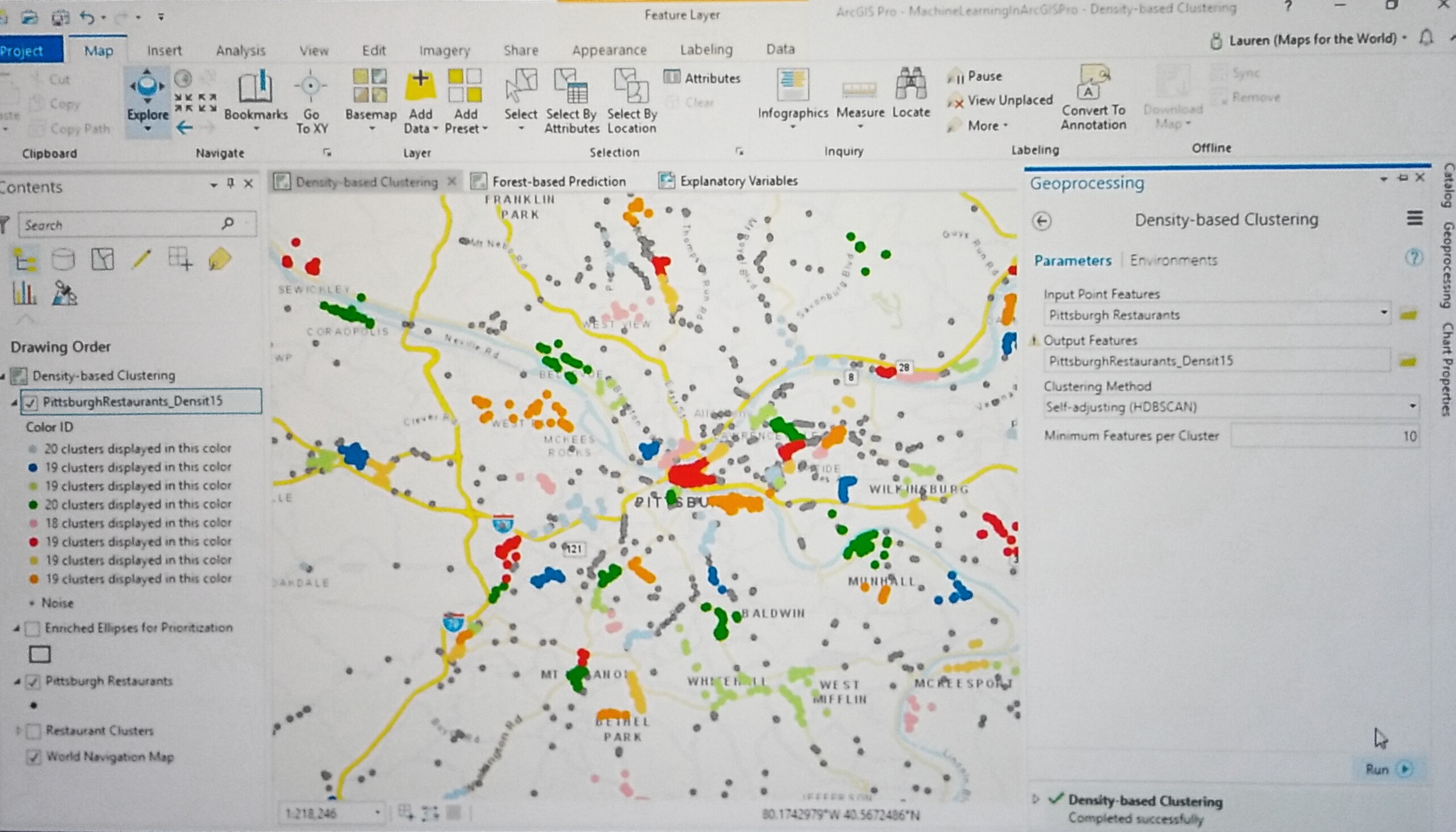Open the Analysis ribbon tab
This screenshot has width=1456, height=832.
click(241, 51)
